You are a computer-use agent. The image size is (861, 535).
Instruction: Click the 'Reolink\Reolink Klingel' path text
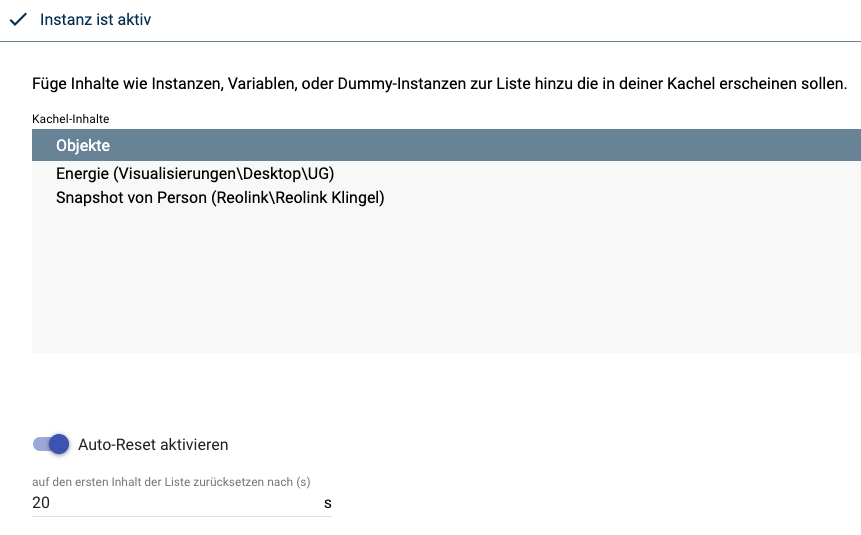(297, 197)
